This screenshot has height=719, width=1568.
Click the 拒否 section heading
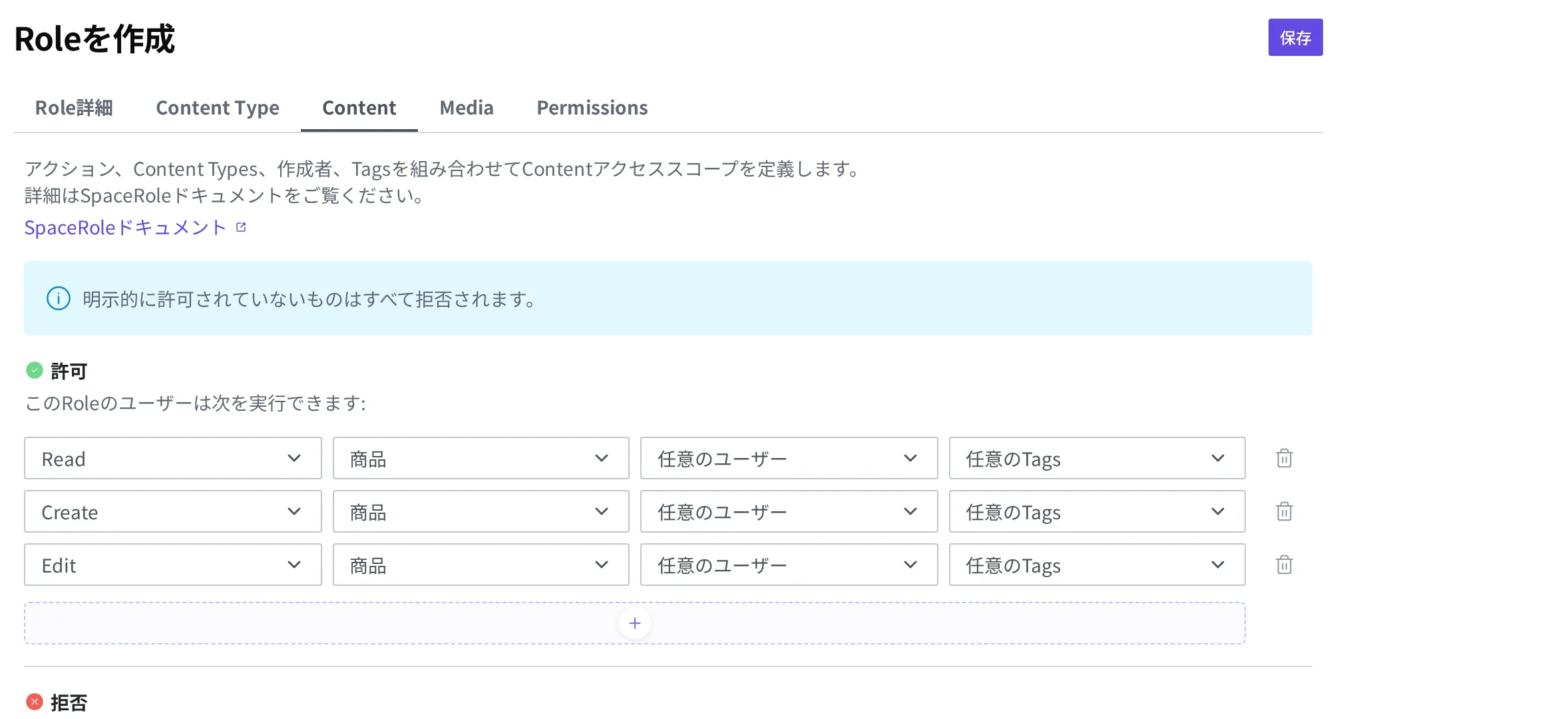pyautogui.click(x=69, y=702)
